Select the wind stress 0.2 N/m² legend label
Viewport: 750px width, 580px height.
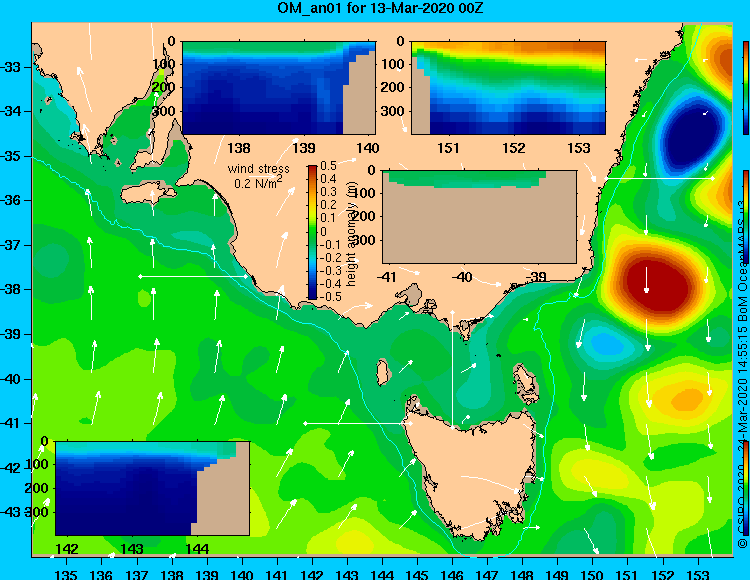(258, 175)
